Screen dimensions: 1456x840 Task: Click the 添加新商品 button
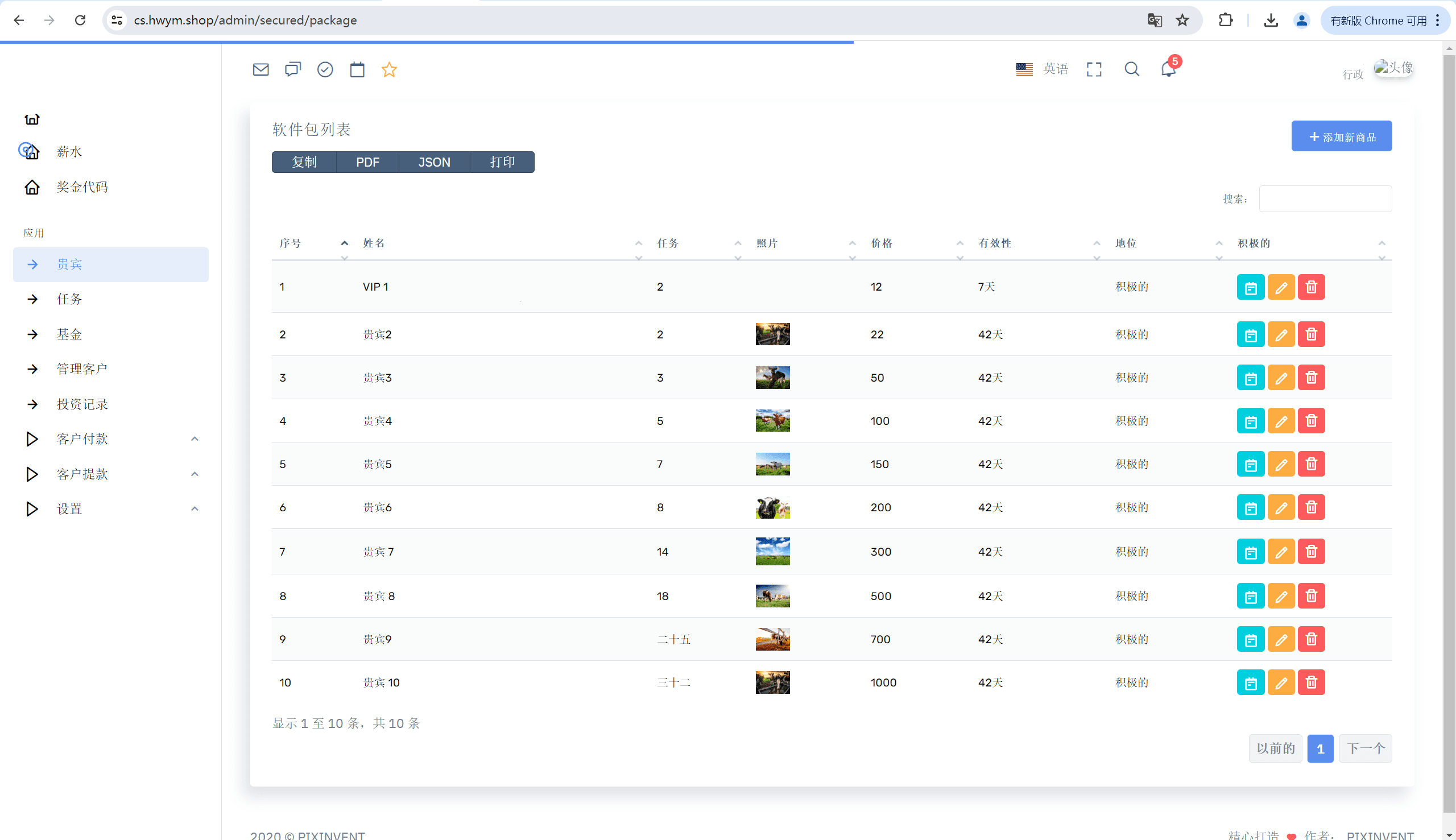click(1341, 136)
